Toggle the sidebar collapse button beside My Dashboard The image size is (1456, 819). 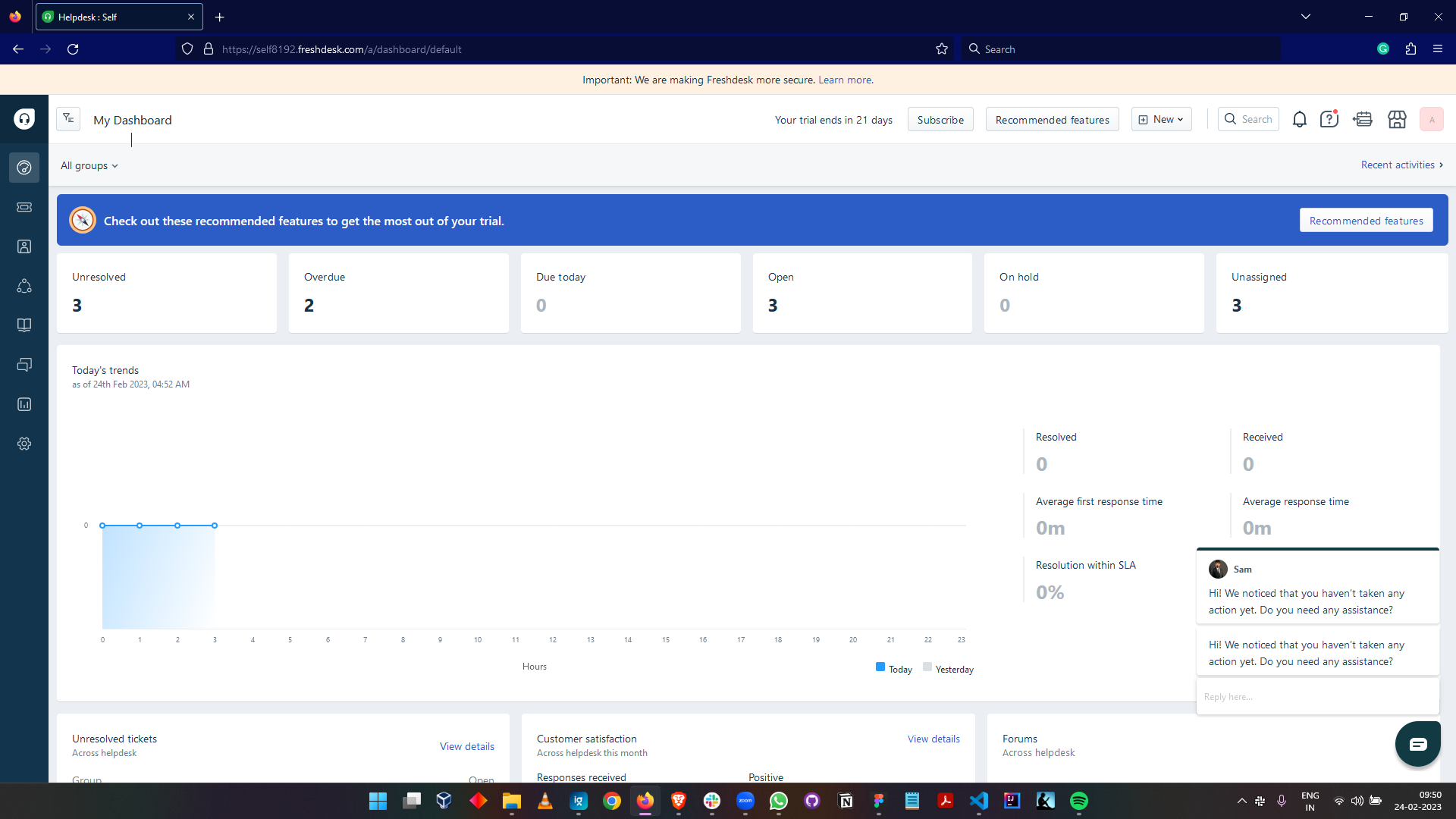pos(68,119)
